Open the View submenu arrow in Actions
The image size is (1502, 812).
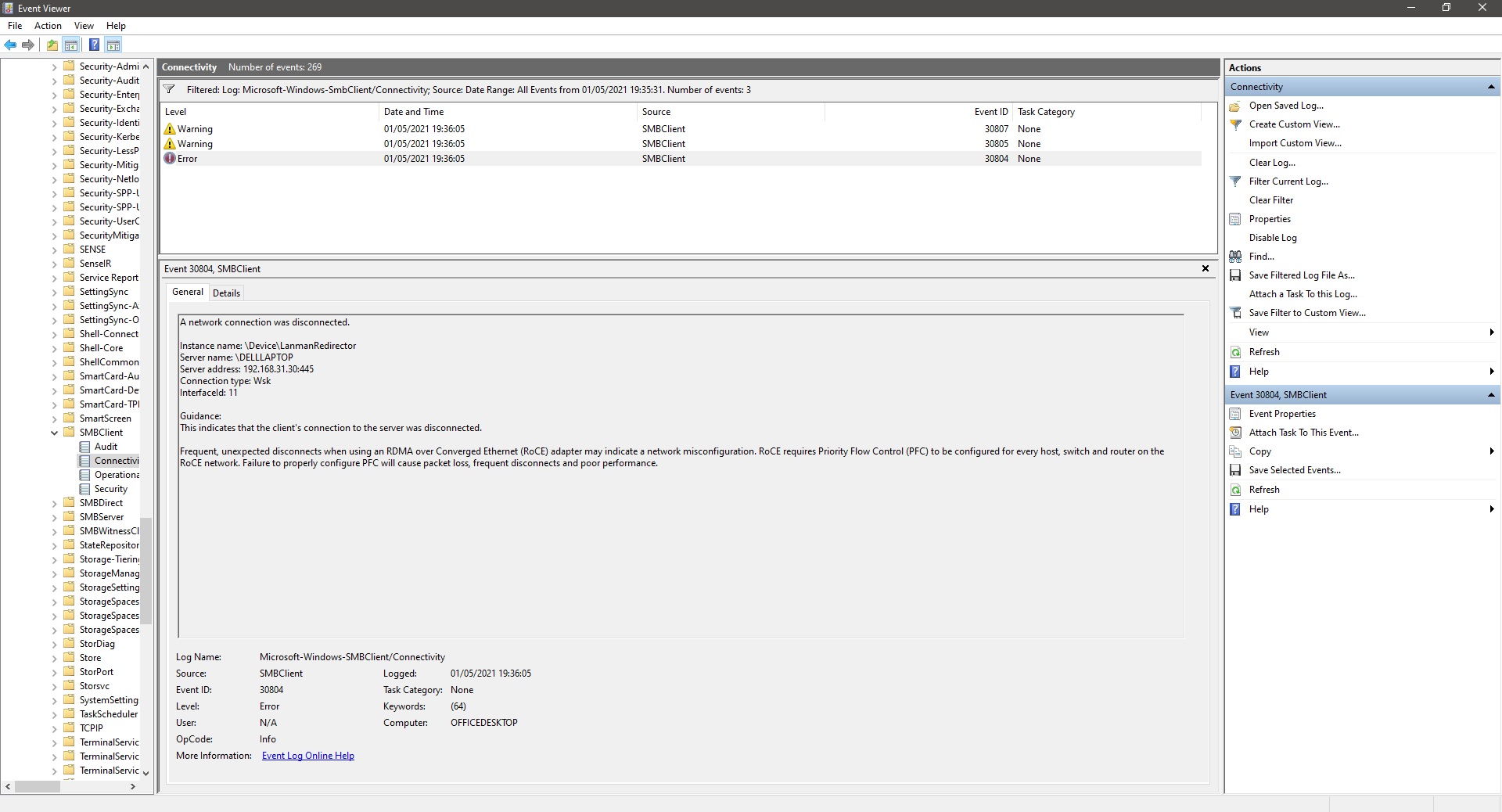click(x=1492, y=332)
